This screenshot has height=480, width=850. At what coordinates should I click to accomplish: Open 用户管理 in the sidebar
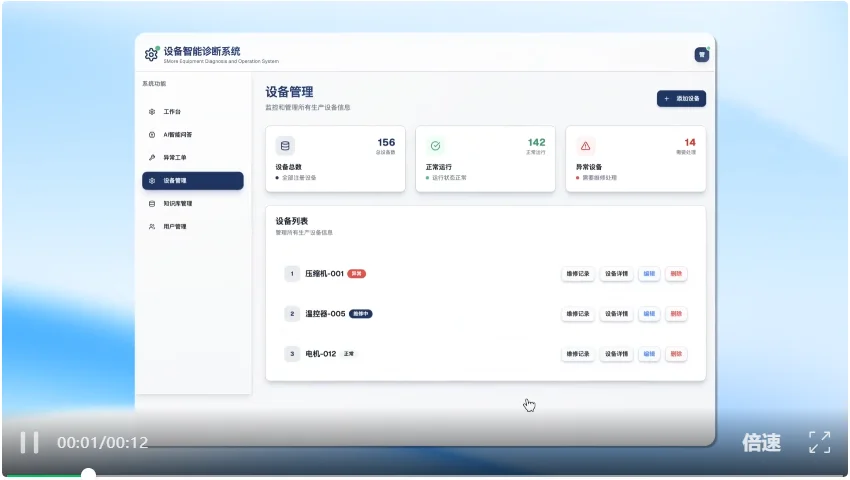pyautogui.click(x=192, y=227)
